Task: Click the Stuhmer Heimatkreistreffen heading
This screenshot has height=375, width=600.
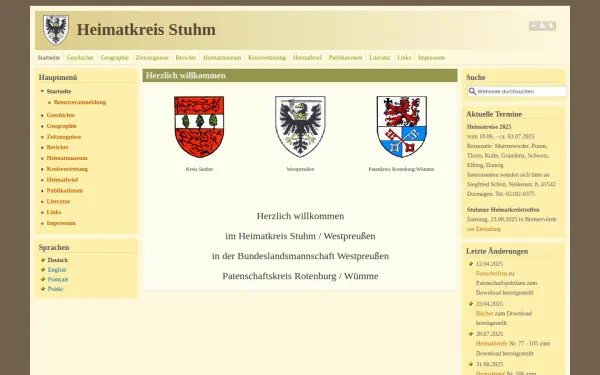Action: 503,210
